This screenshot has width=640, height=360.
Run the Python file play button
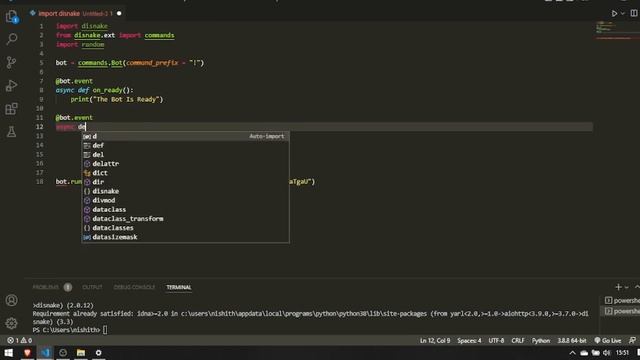614,13
